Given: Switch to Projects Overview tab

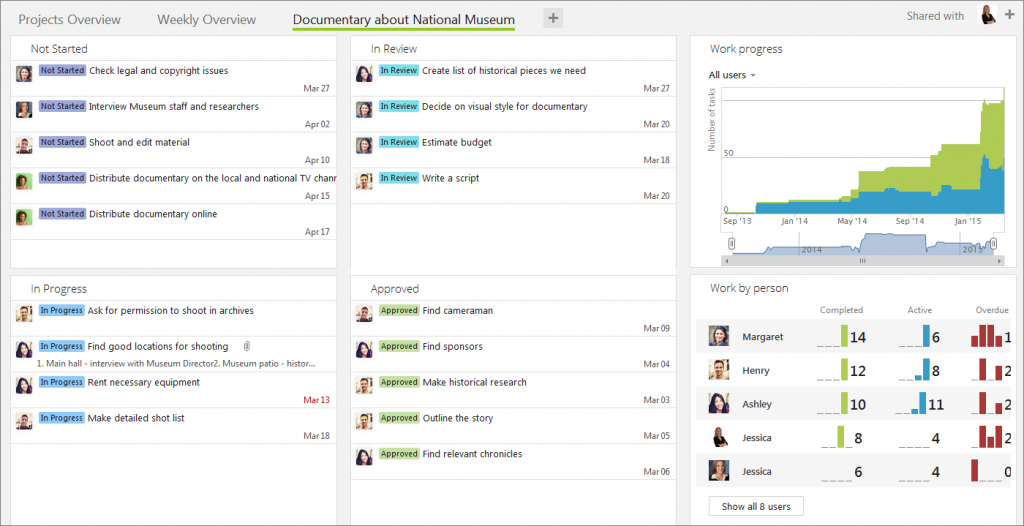Looking at the screenshot, I should (69, 19).
